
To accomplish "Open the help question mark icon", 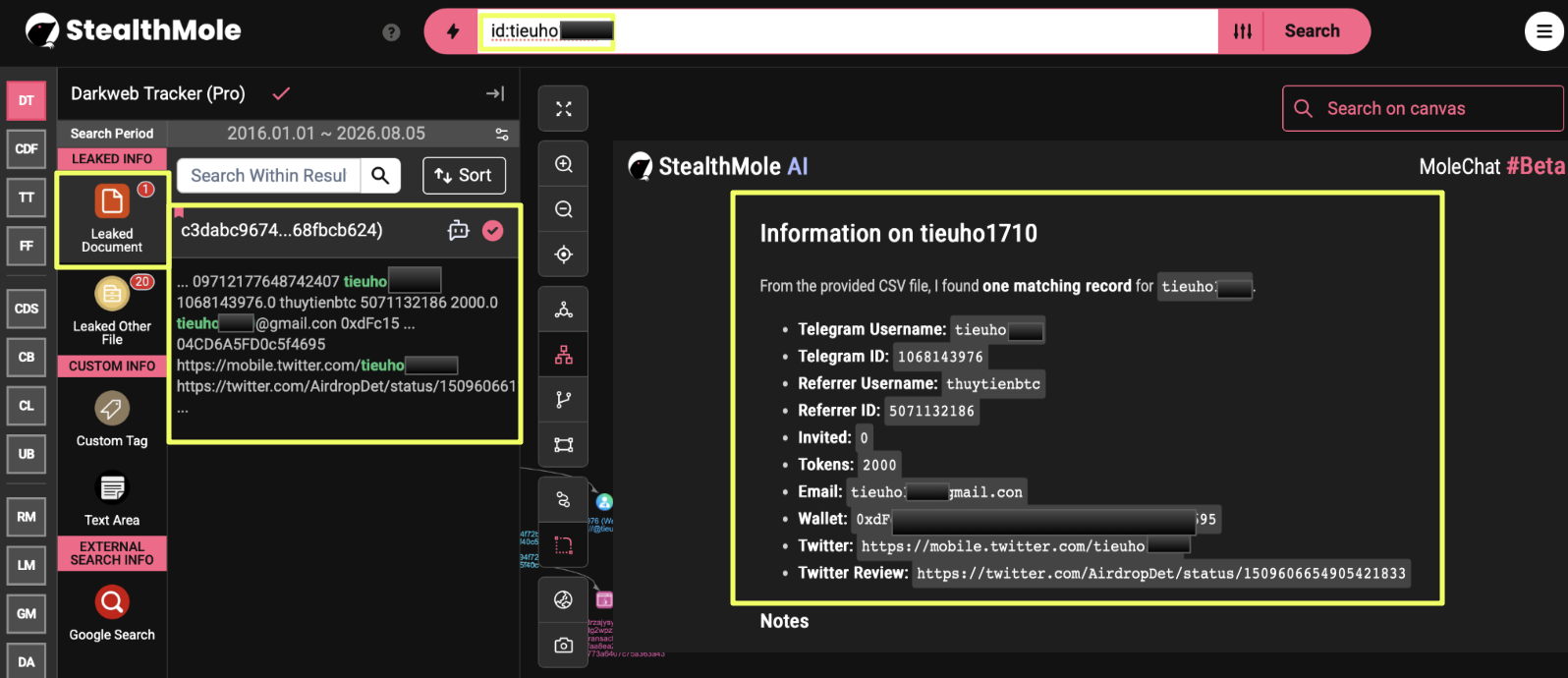I will [391, 32].
